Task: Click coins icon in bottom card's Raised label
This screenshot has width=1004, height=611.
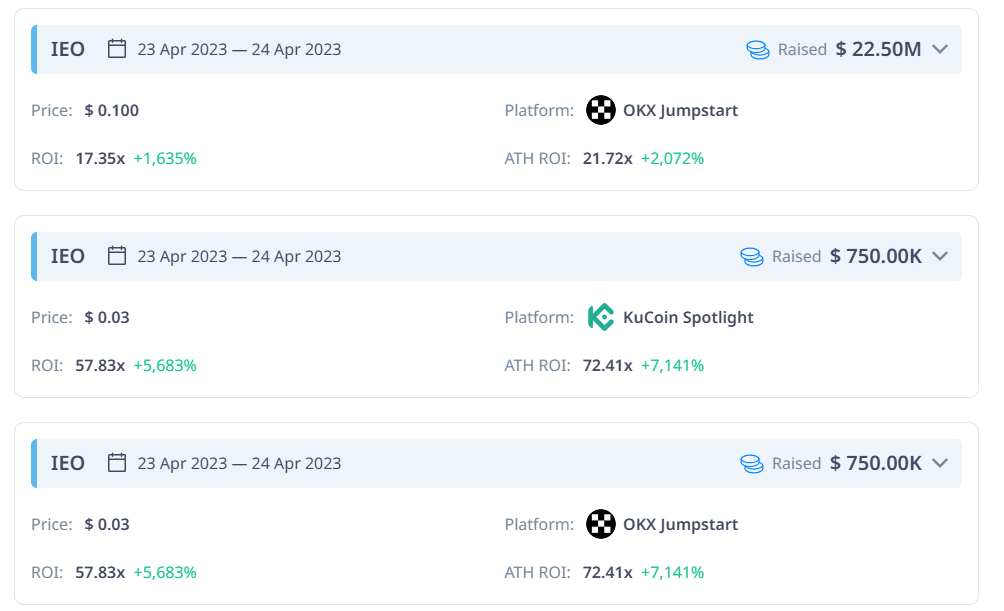Action: coord(752,463)
